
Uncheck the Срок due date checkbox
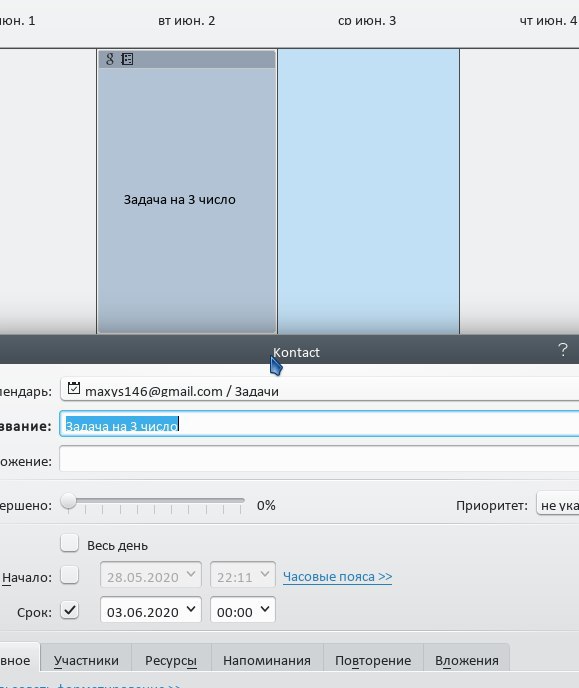pyautogui.click(x=69, y=610)
